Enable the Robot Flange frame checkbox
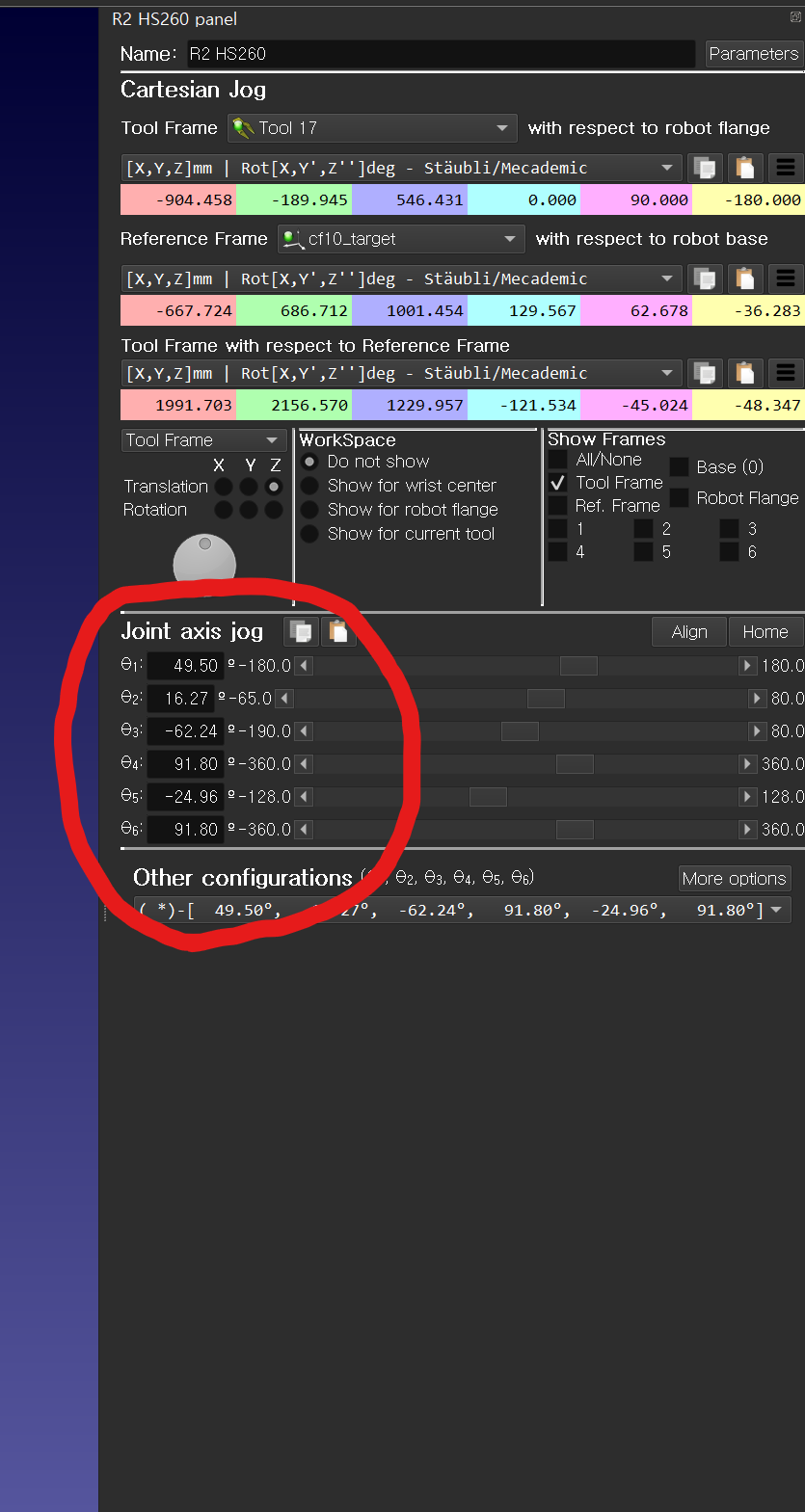Viewport: 805px width, 1512px height. [679, 497]
